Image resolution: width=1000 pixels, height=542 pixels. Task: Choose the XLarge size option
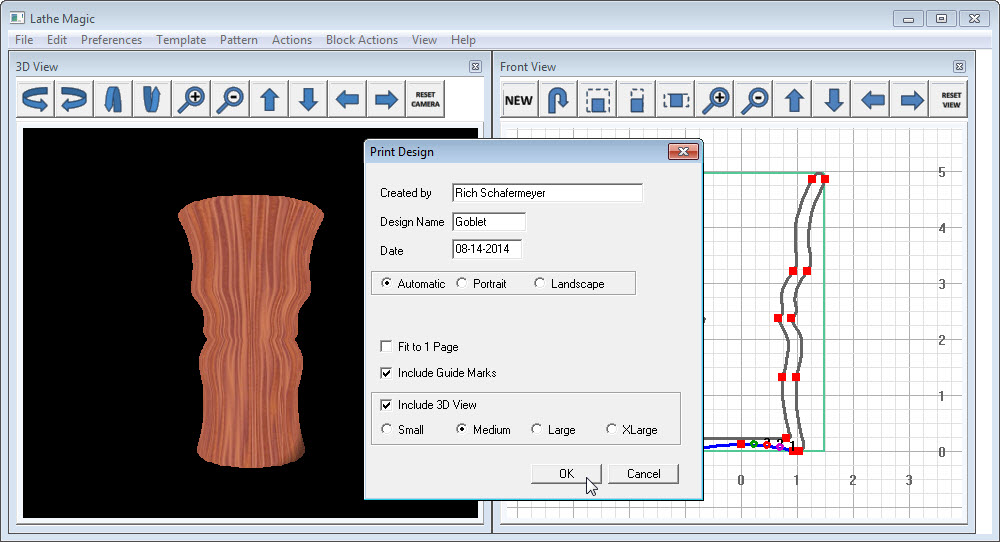click(612, 430)
